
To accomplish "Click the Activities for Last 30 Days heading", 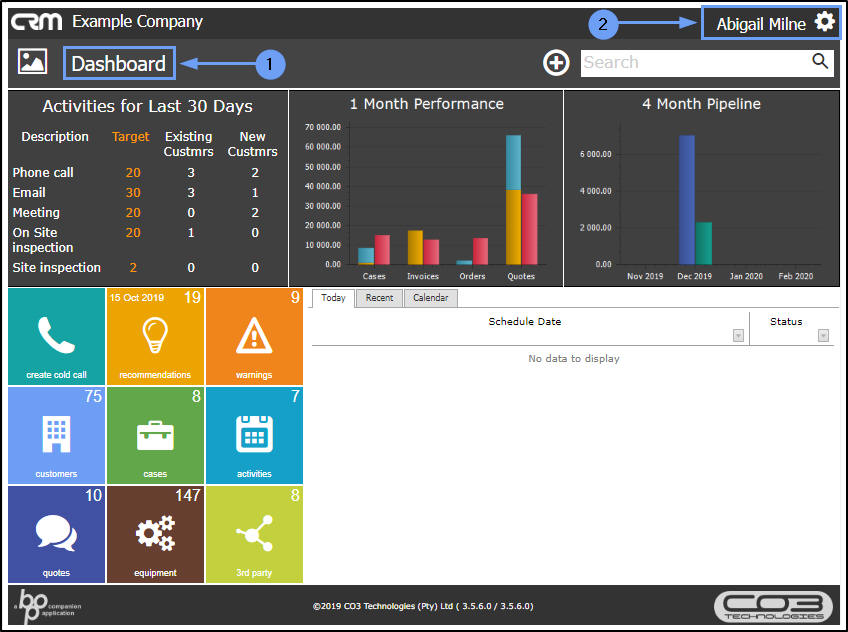I will point(148,106).
